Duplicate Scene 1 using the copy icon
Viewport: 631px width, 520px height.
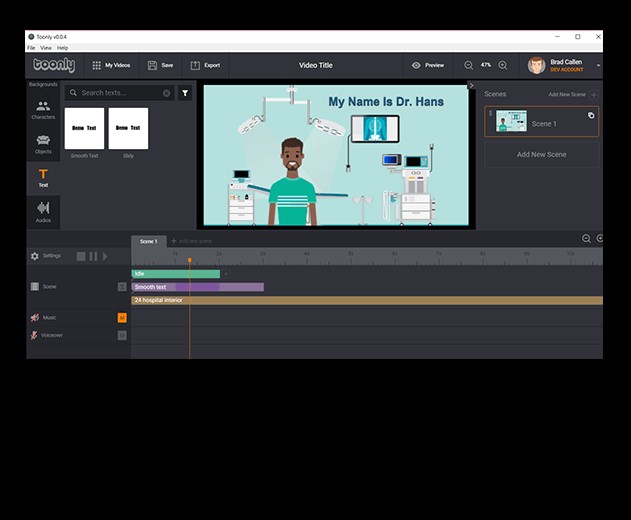point(590,116)
